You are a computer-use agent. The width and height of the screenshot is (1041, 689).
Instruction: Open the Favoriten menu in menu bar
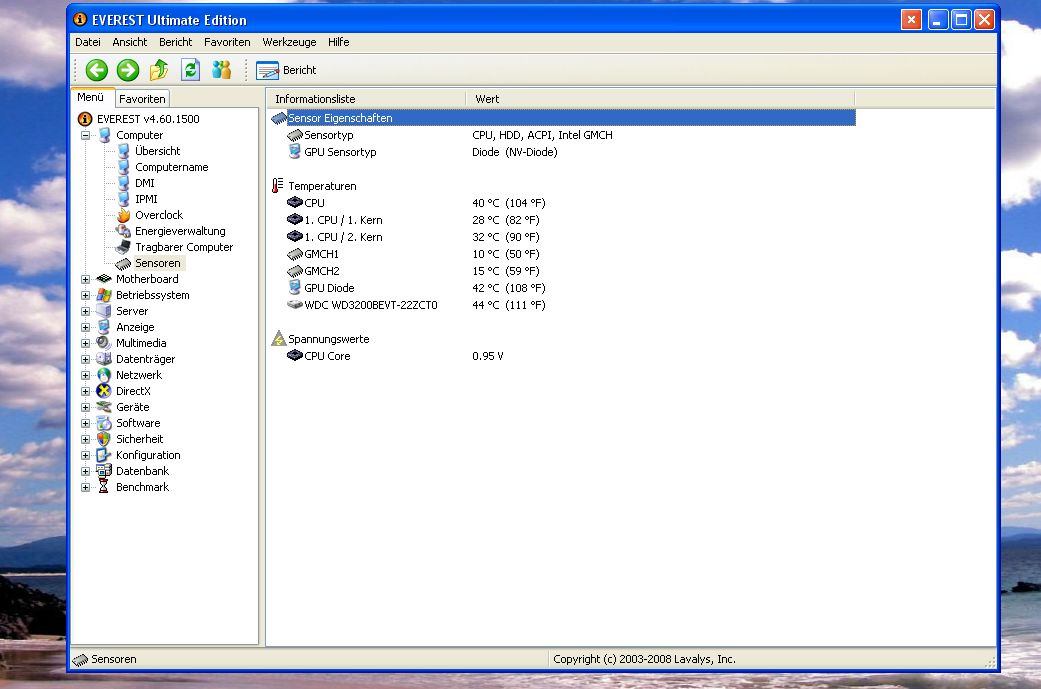(227, 42)
